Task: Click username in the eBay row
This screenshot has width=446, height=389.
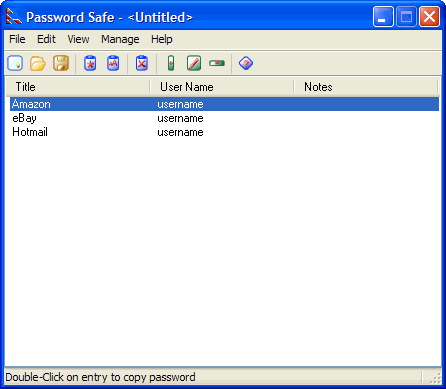Action: pyautogui.click(x=180, y=118)
